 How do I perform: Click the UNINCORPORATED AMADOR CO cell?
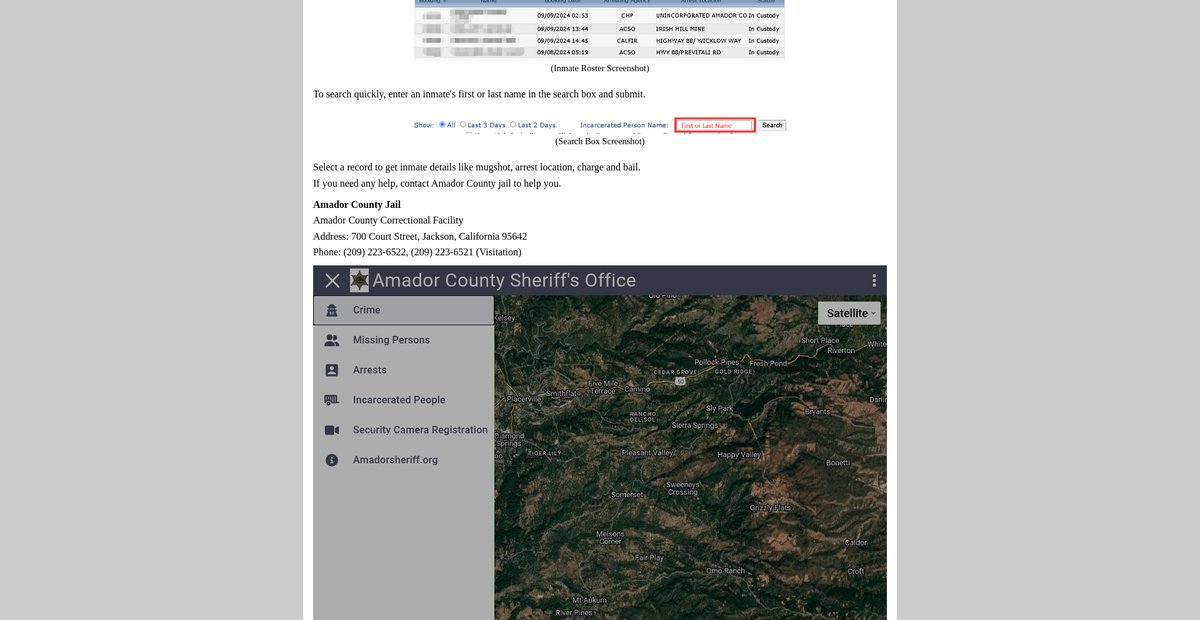(x=701, y=16)
